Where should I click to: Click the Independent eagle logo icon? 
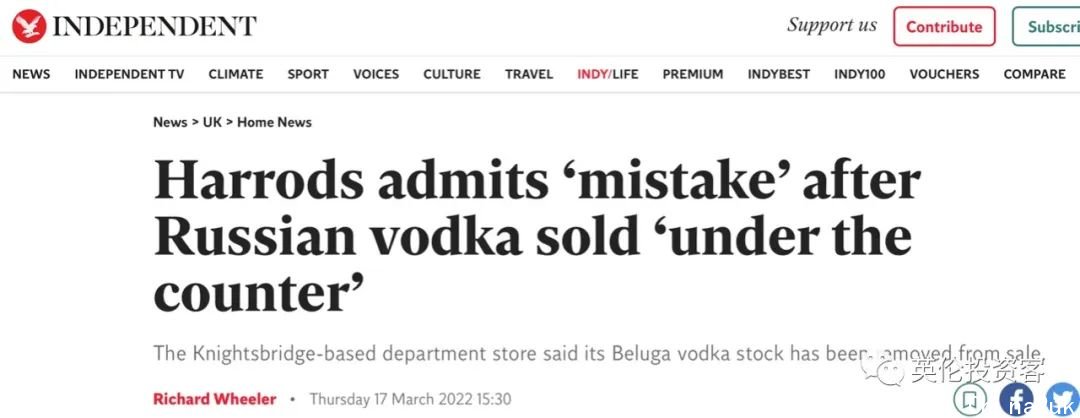click(29, 27)
